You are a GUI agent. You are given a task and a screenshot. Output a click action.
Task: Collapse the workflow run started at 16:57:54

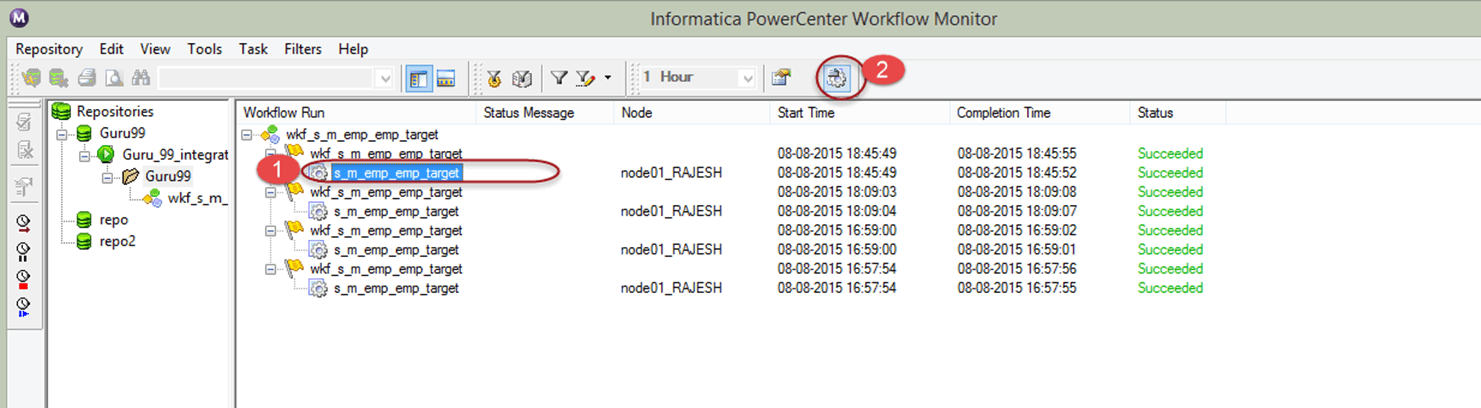click(270, 269)
